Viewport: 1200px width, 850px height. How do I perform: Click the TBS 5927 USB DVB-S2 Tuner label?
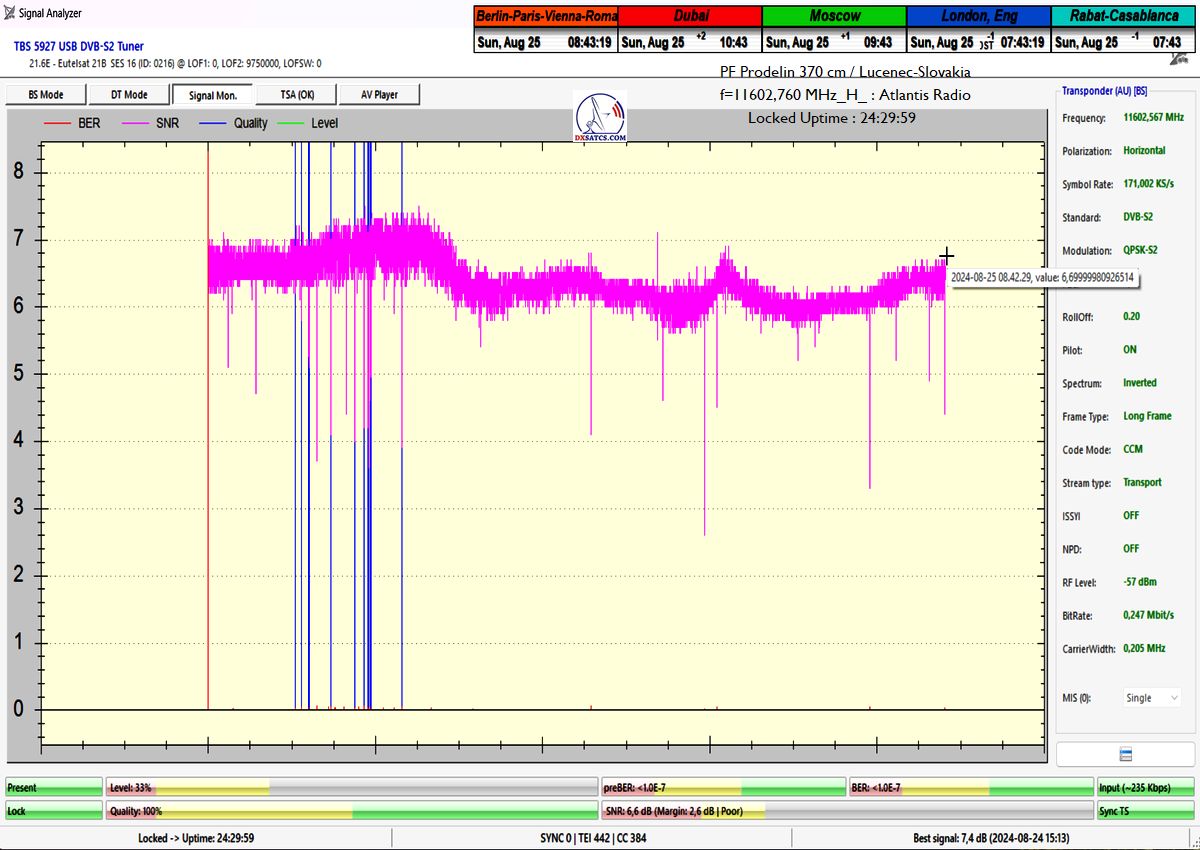(x=78, y=46)
